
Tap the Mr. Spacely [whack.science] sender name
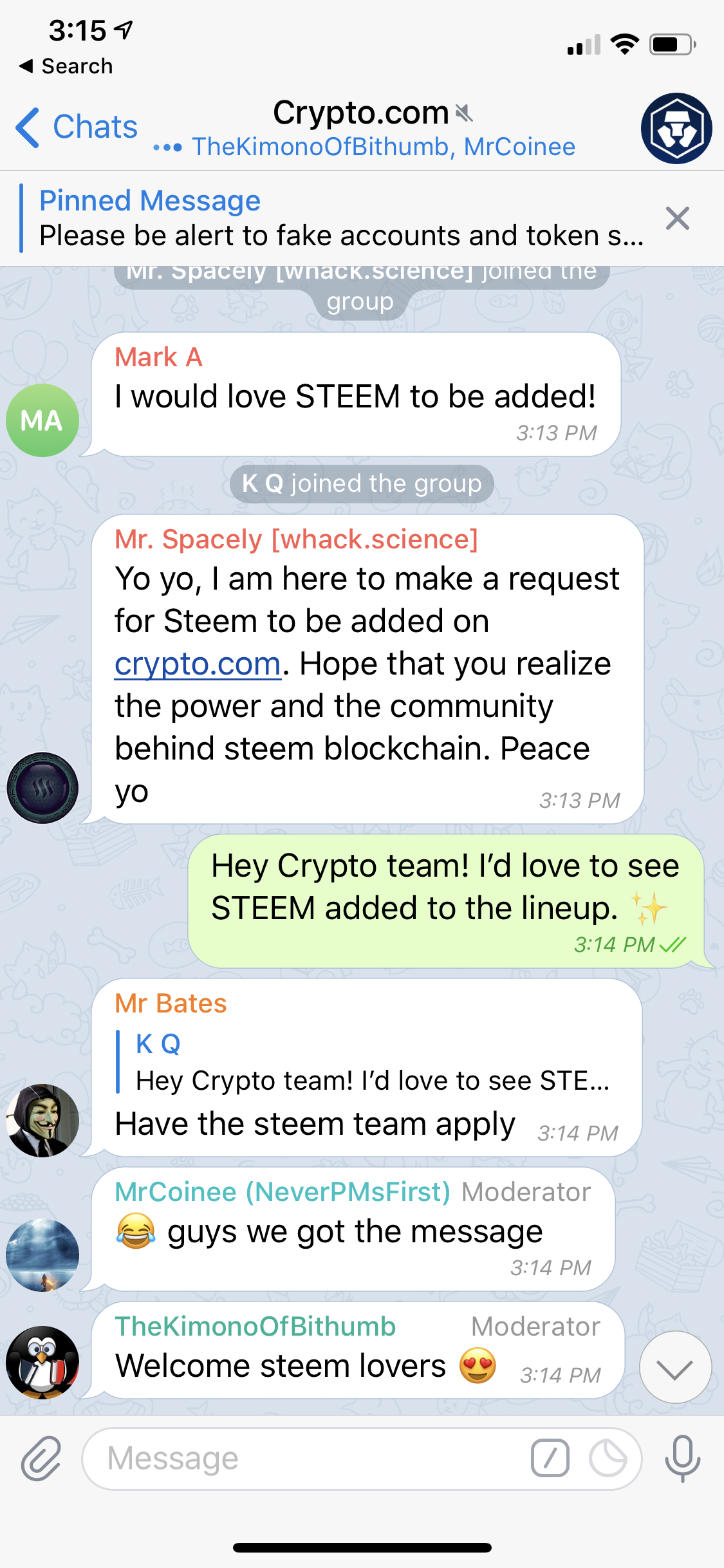297,539
